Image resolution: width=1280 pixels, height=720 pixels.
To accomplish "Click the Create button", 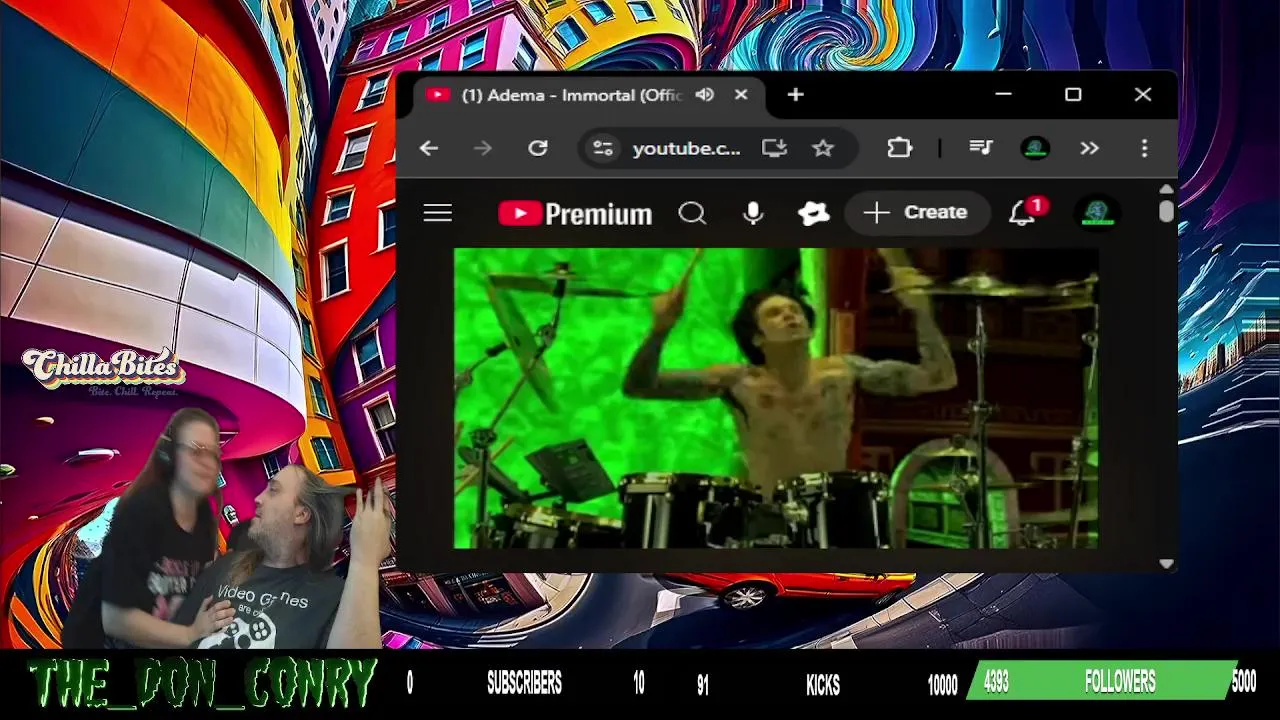I will (917, 212).
